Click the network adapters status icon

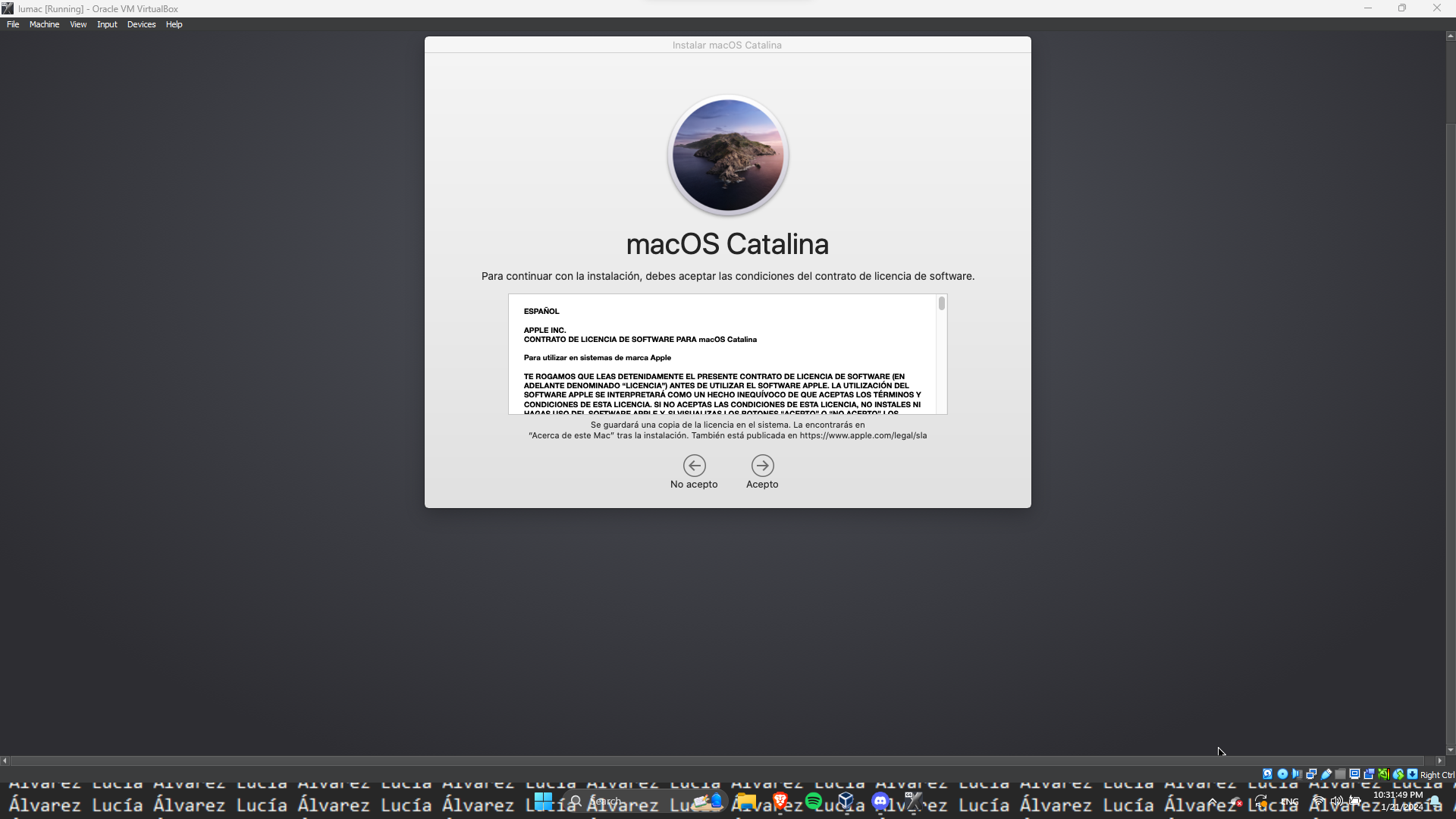(1311, 774)
